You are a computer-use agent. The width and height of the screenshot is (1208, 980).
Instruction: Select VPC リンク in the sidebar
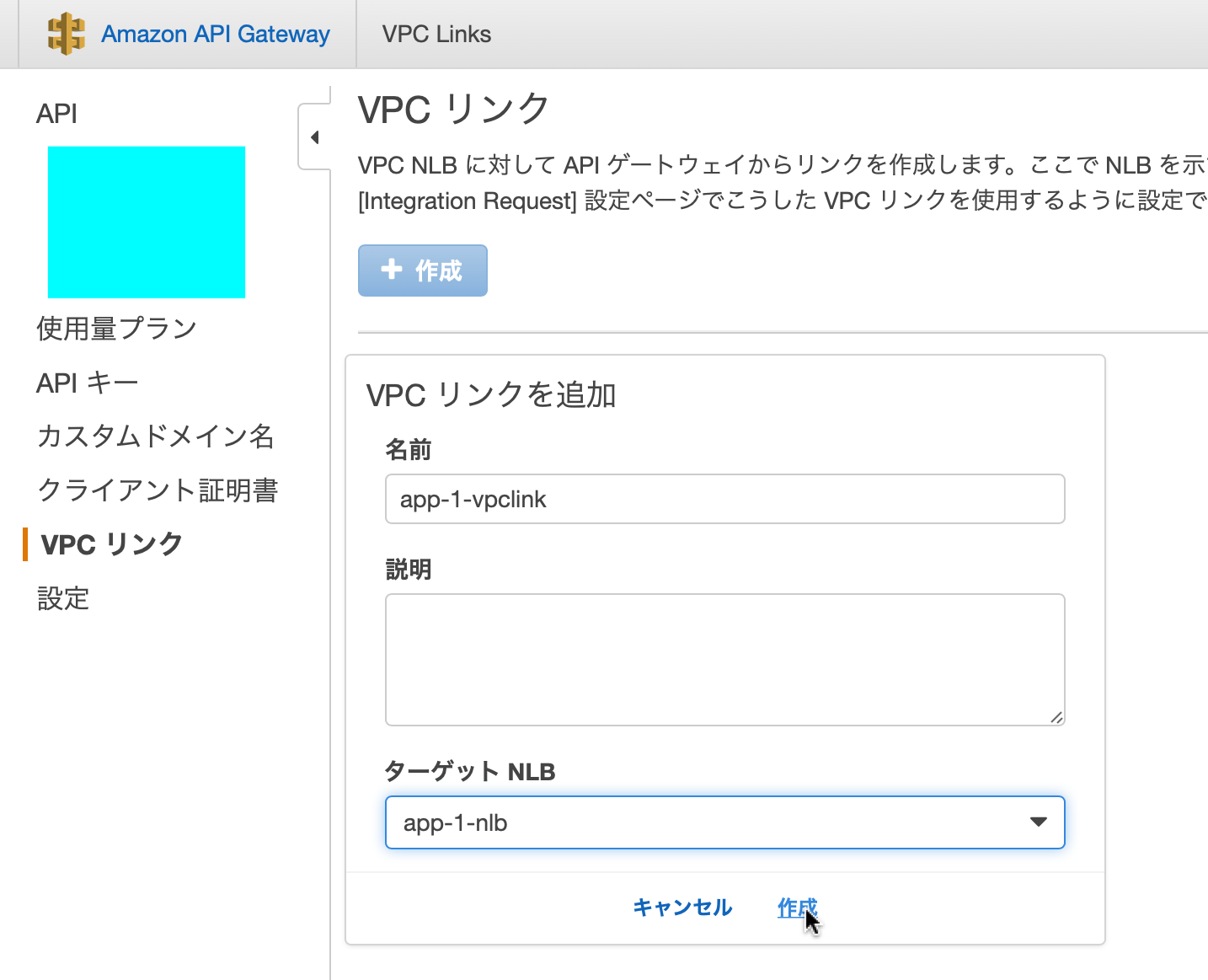[x=110, y=544]
